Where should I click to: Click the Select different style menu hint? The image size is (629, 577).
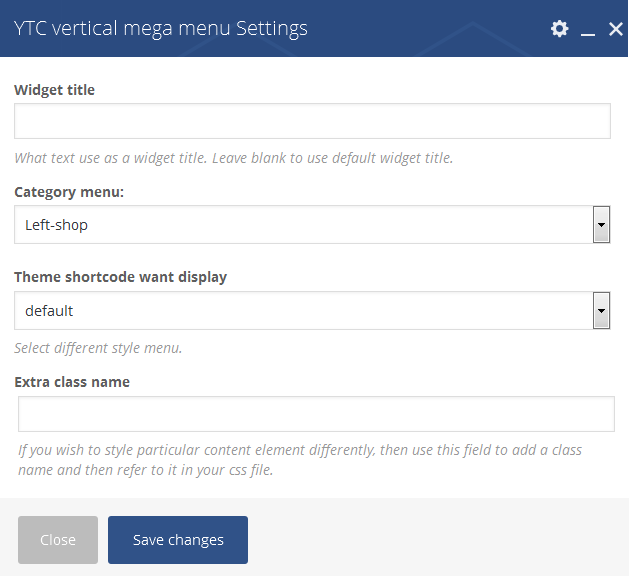98,348
